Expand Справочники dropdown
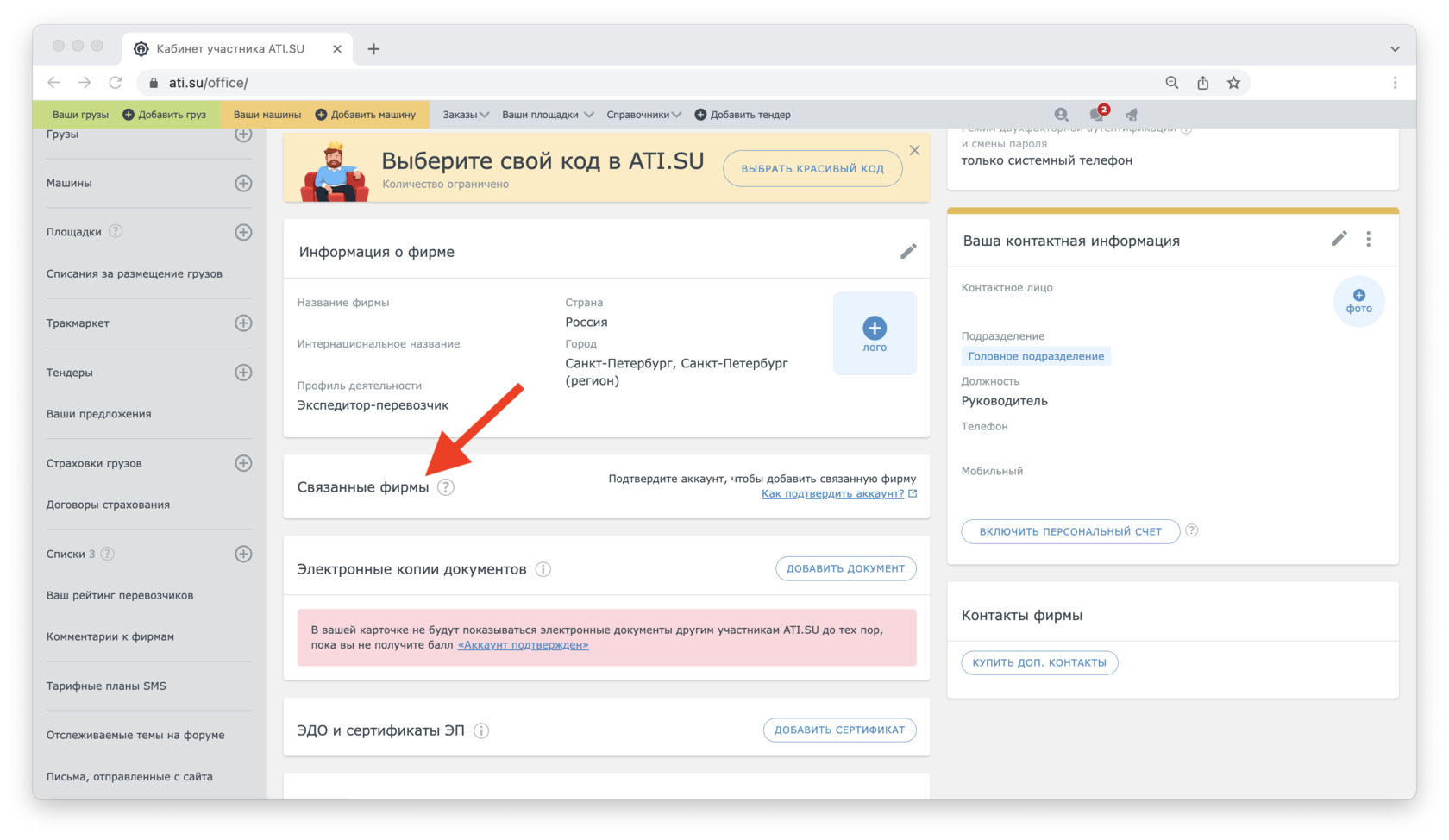Image resolution: width=1449 pixels, height=840 pixels. [x=643, y=115]
